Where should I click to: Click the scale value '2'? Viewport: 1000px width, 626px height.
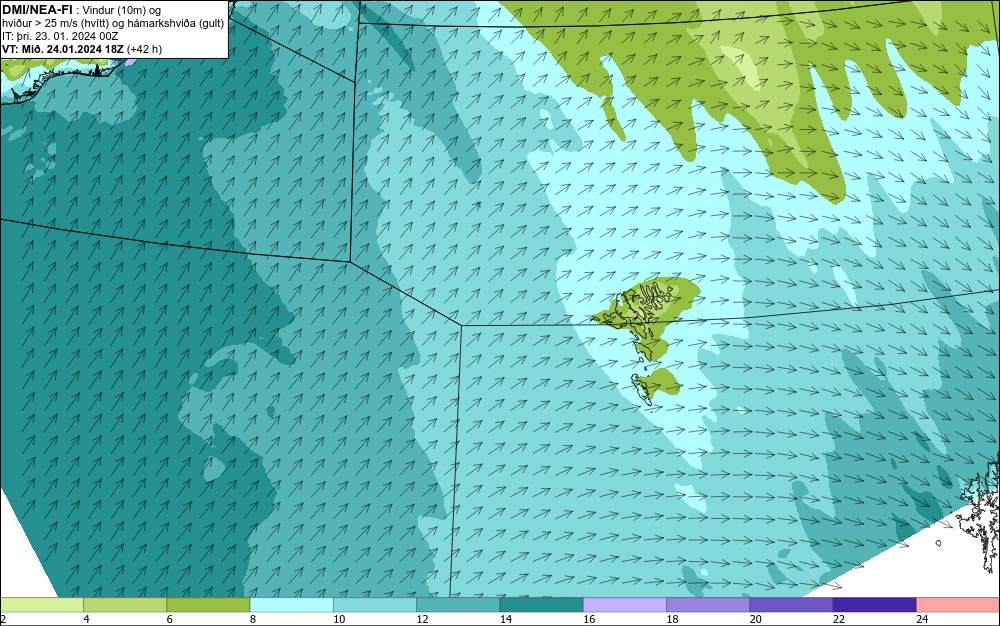3,619
